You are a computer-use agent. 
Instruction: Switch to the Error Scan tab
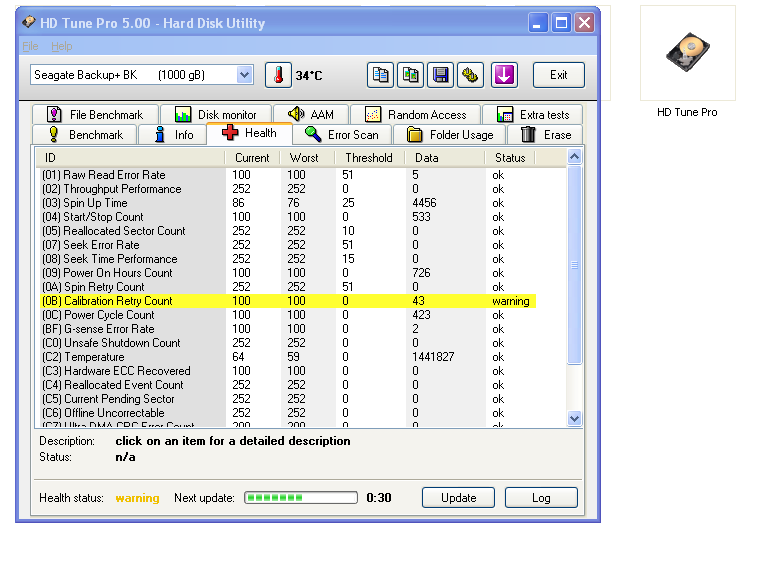(x=342, y=135)
